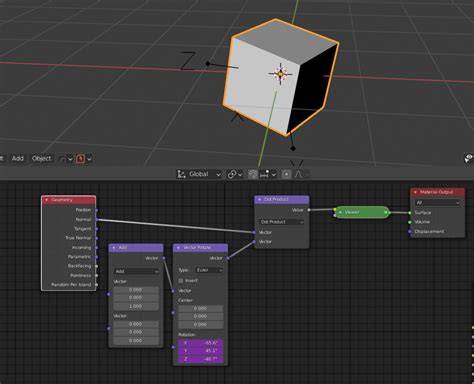474x384 pixels.
Task: Open the Add menu in viewport header
Action: tap(18, 159)
